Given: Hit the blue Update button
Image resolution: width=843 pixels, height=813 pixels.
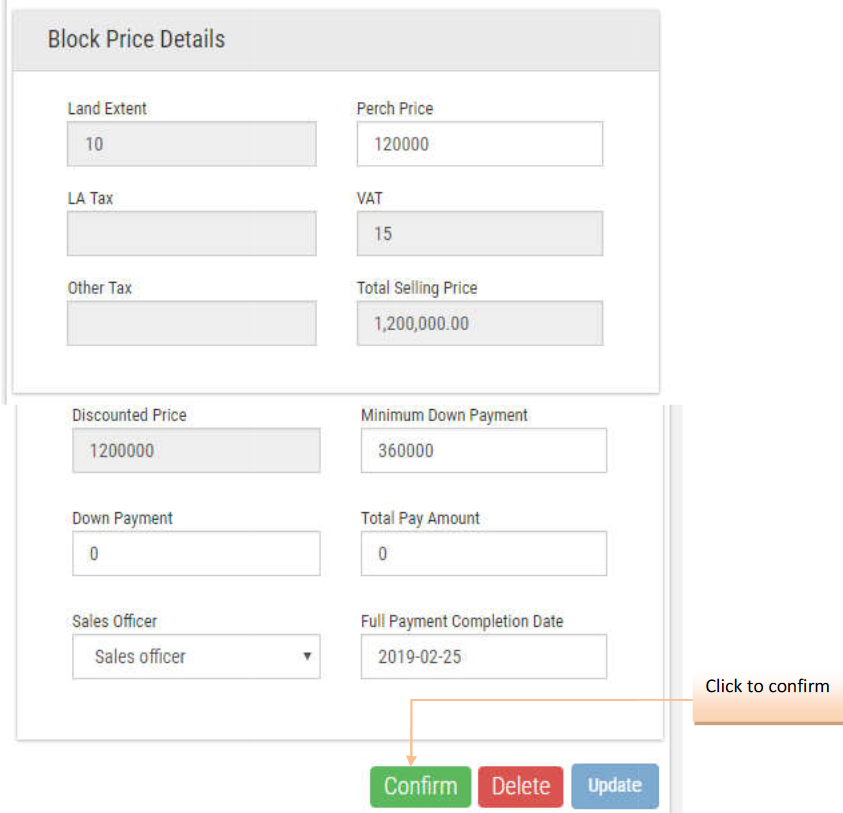Looking at the screenshot, I should pos(615,786).
